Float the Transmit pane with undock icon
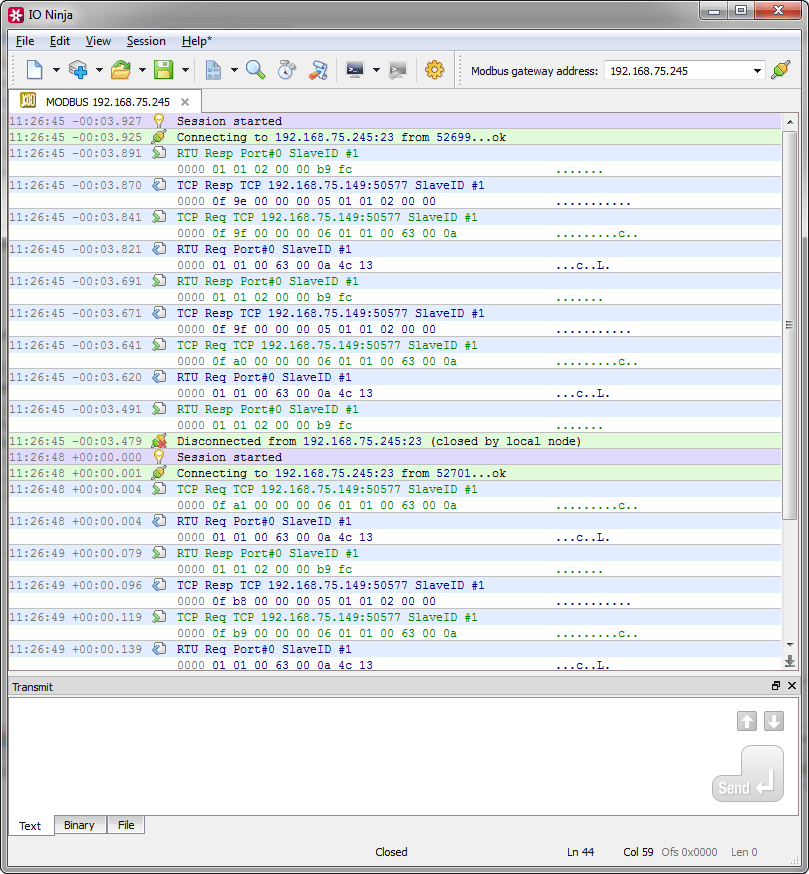The height and width of the screenshot is (874, 809). [x=776, y=686]
